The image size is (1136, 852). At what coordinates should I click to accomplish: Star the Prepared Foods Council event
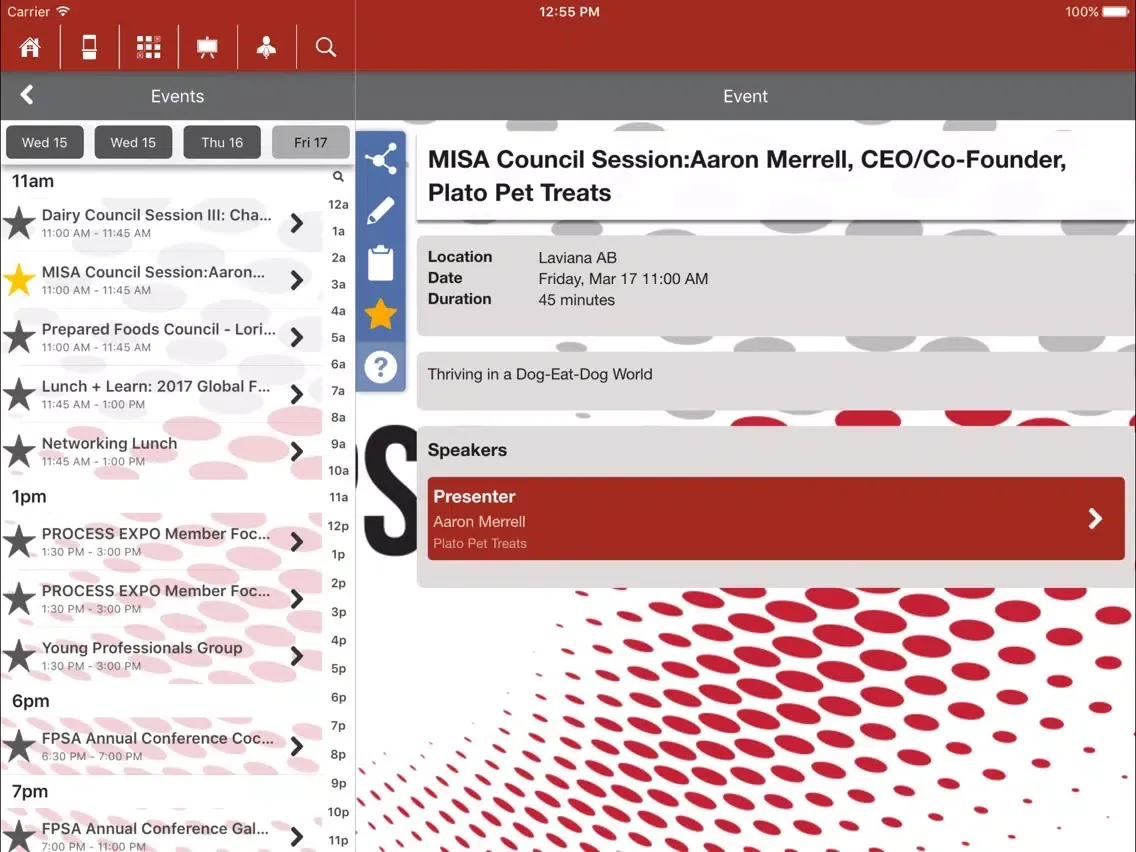pos(20,337)
